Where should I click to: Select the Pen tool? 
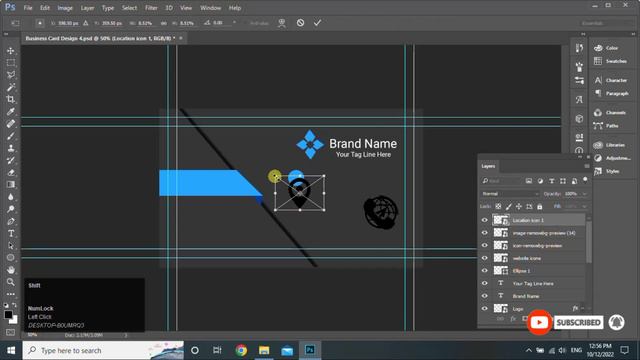[x=11, y=221]
